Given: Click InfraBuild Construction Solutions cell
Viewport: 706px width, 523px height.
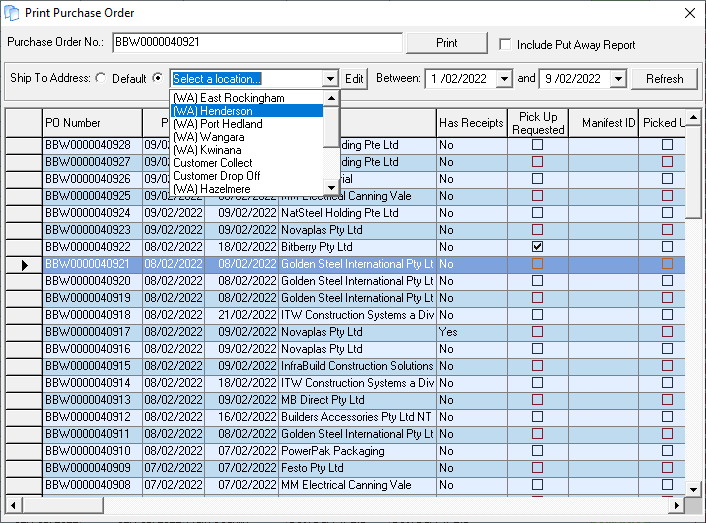Looking at the screenshot, I should point(358,366).
